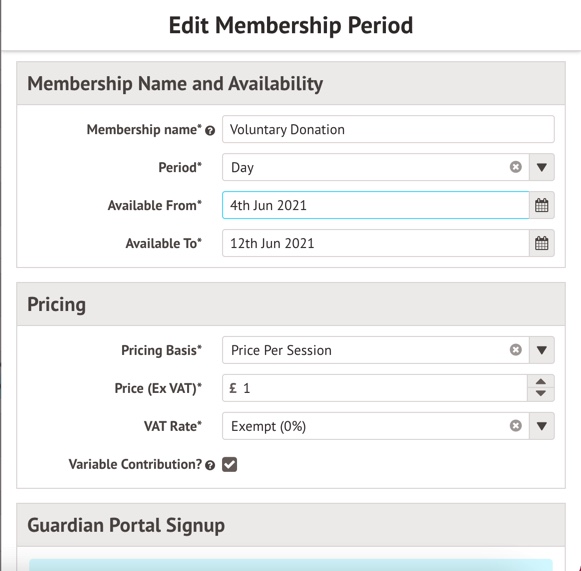
Task: Click into the Membership name text field
Action: coord(388,129)
